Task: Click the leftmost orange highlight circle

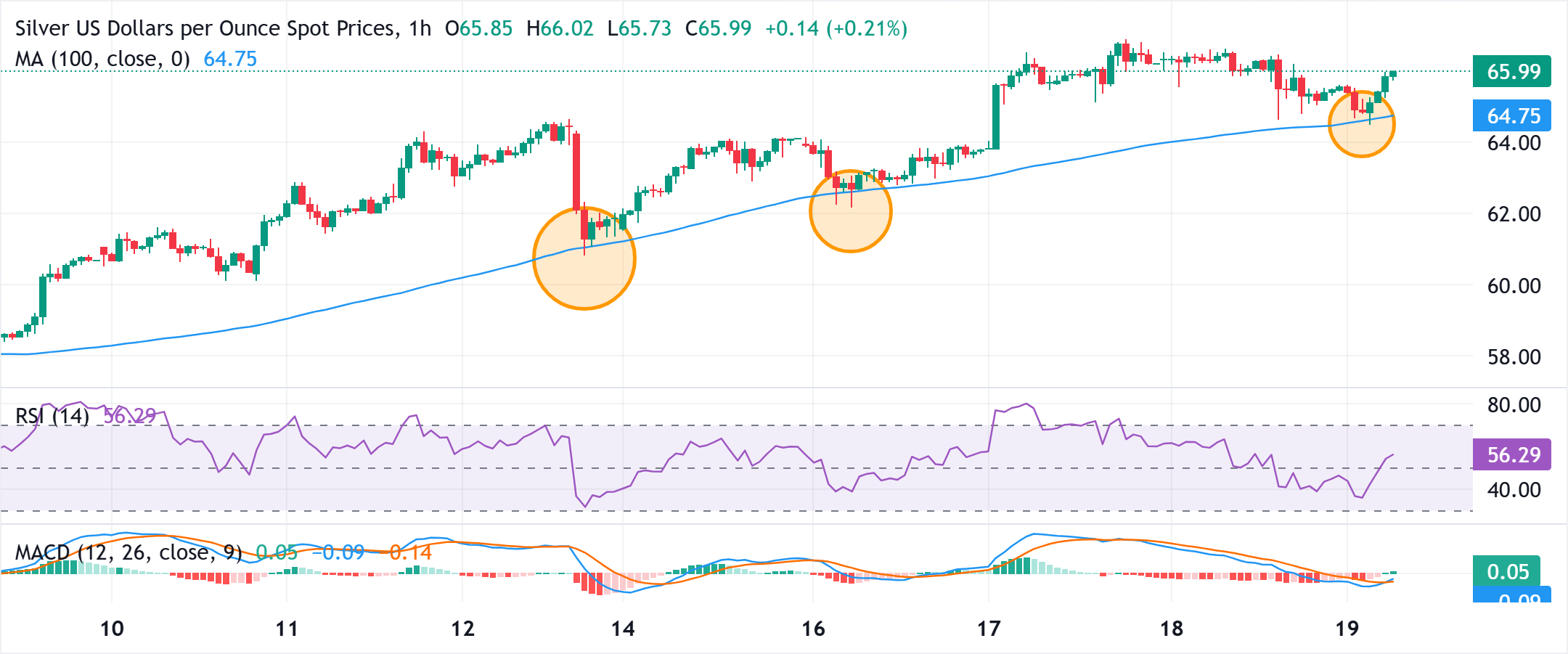Action: [584, 258]
